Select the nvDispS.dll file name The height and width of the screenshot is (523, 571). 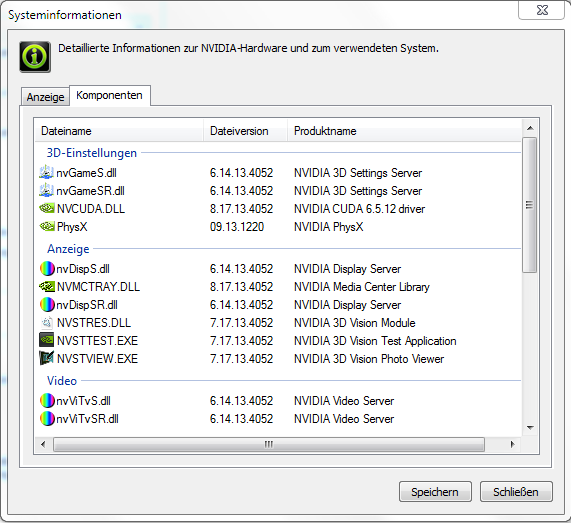[83, 269]
